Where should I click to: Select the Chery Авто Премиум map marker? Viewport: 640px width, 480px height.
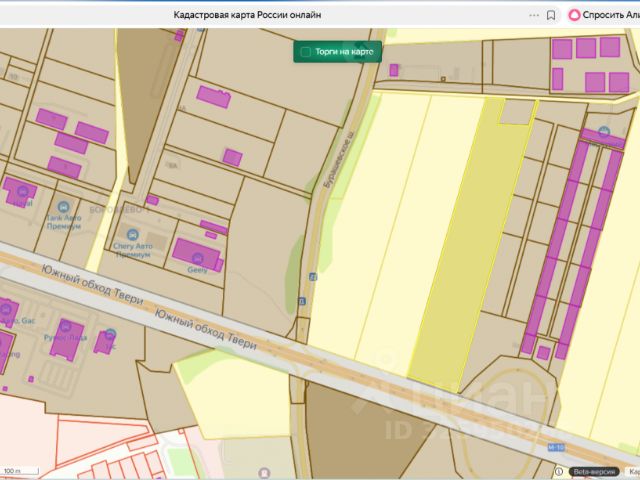(132, 235)
